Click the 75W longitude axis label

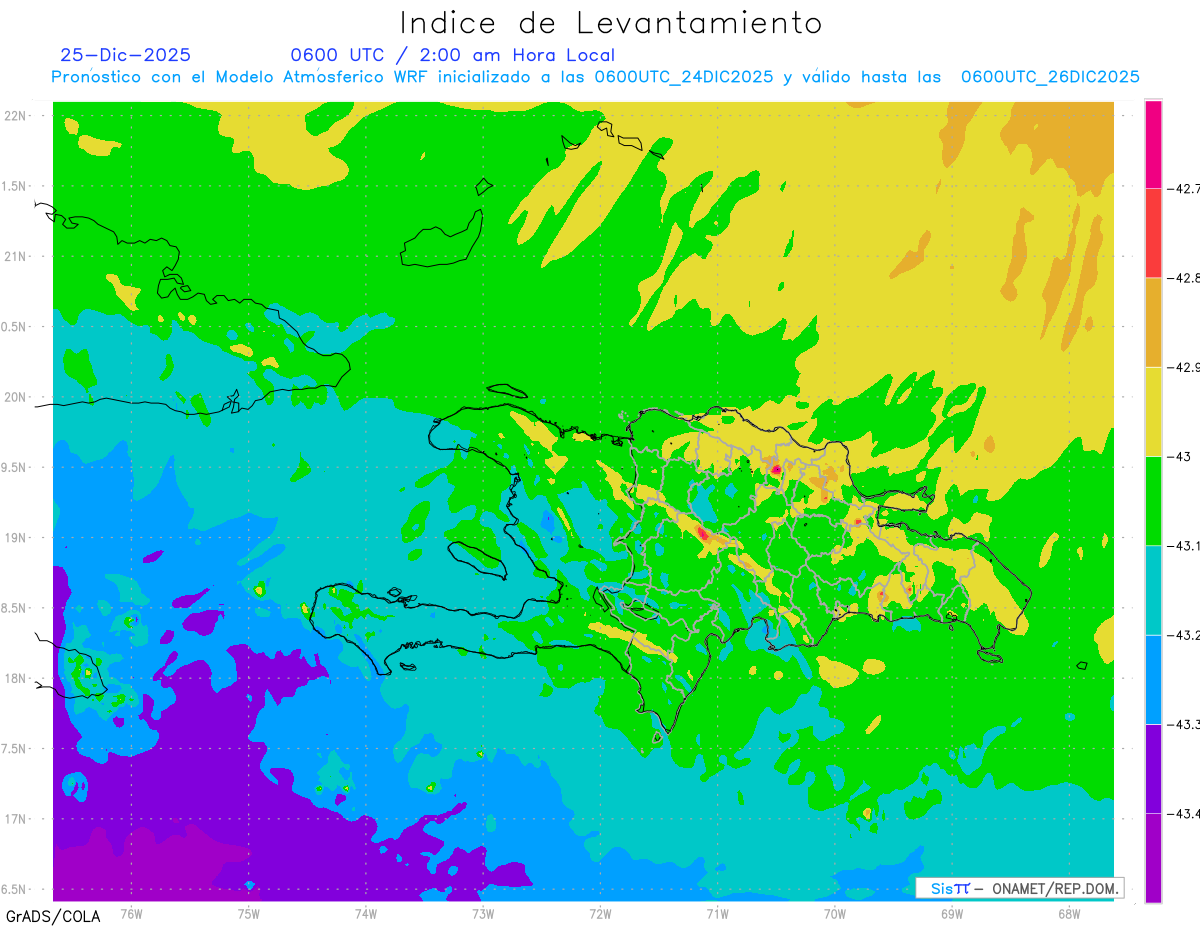[248, 912]
